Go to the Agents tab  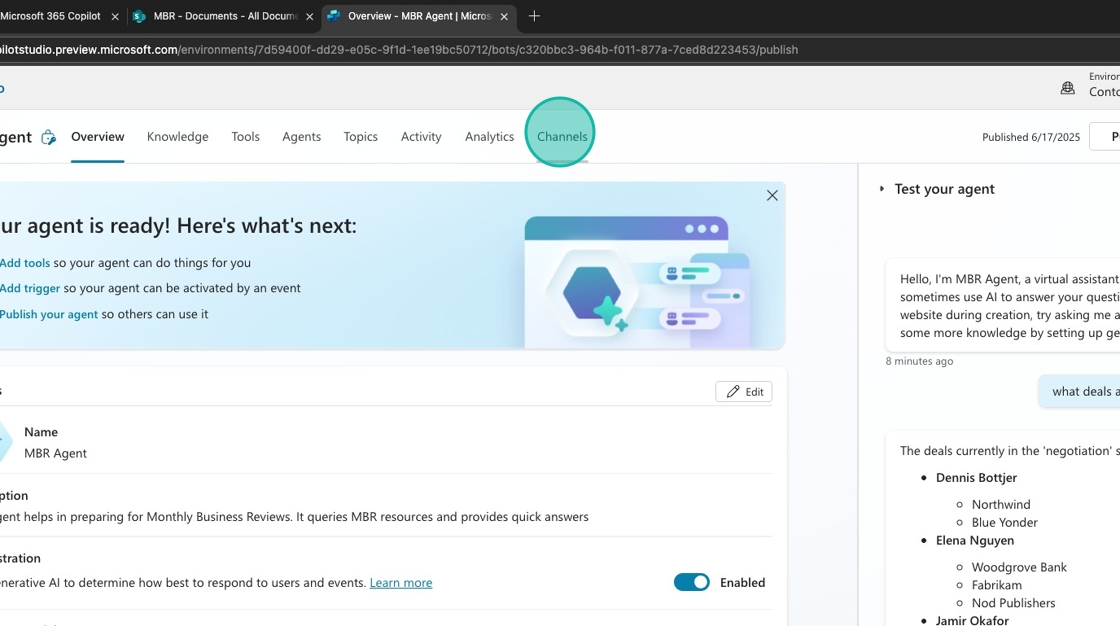click(x=301, y=136)
